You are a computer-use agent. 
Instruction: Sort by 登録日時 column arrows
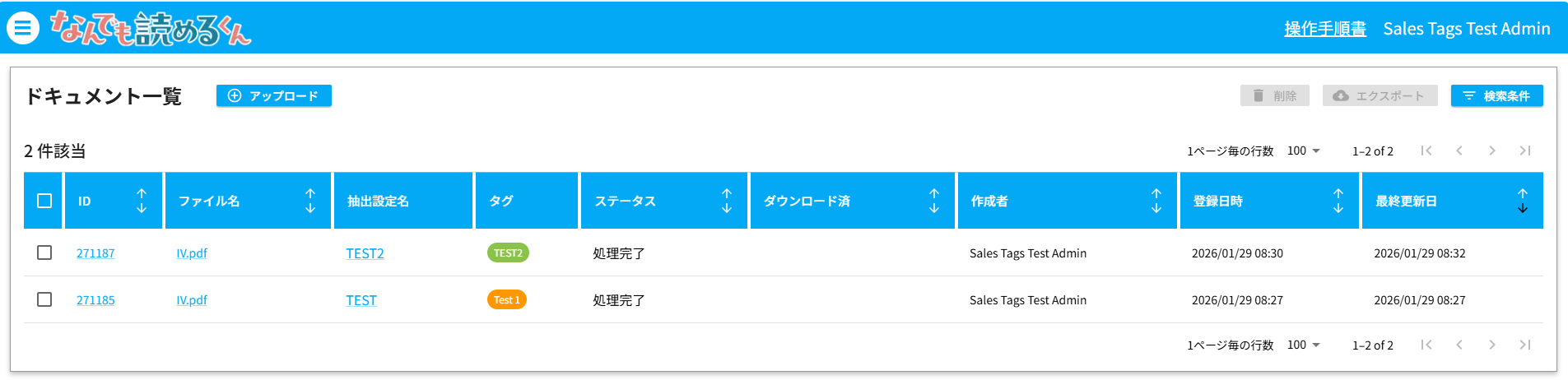click(1338, 201)
